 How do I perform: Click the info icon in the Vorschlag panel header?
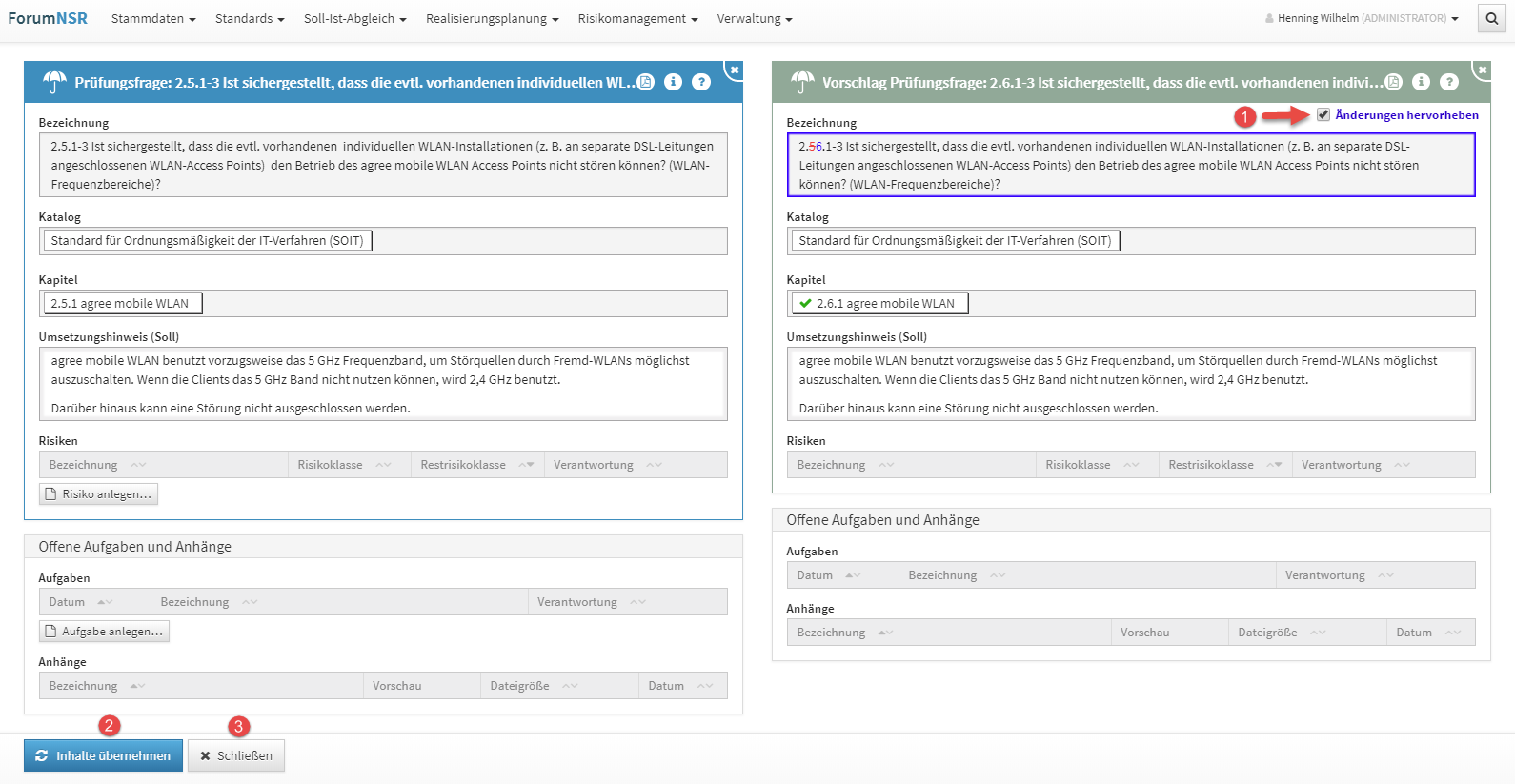1421,82
